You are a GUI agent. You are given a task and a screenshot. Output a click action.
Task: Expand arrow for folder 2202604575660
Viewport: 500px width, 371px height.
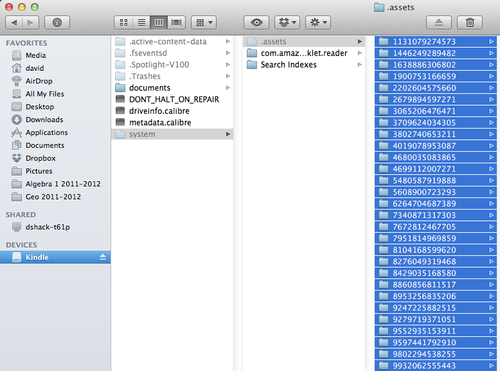pyautogui.click(x=491, y=88)
